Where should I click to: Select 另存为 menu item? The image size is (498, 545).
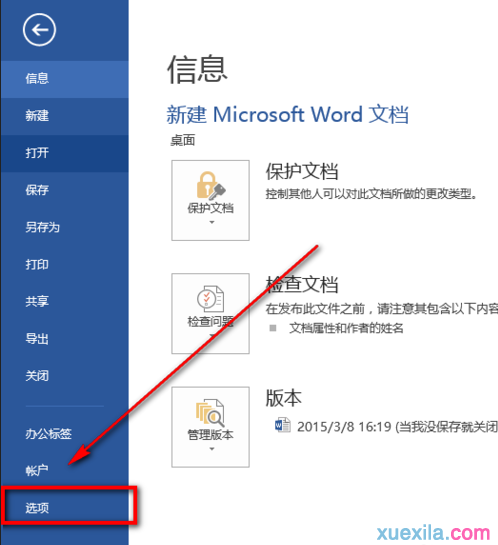pos(64,227)
